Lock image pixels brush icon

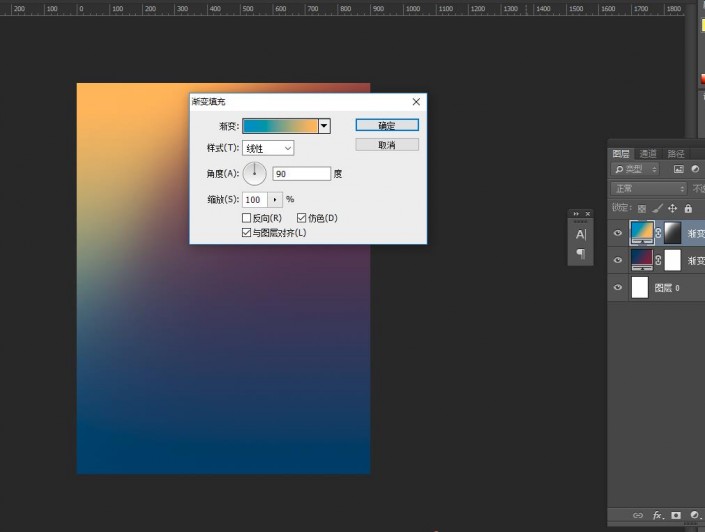pyautogui.click(x=657, y=209)
